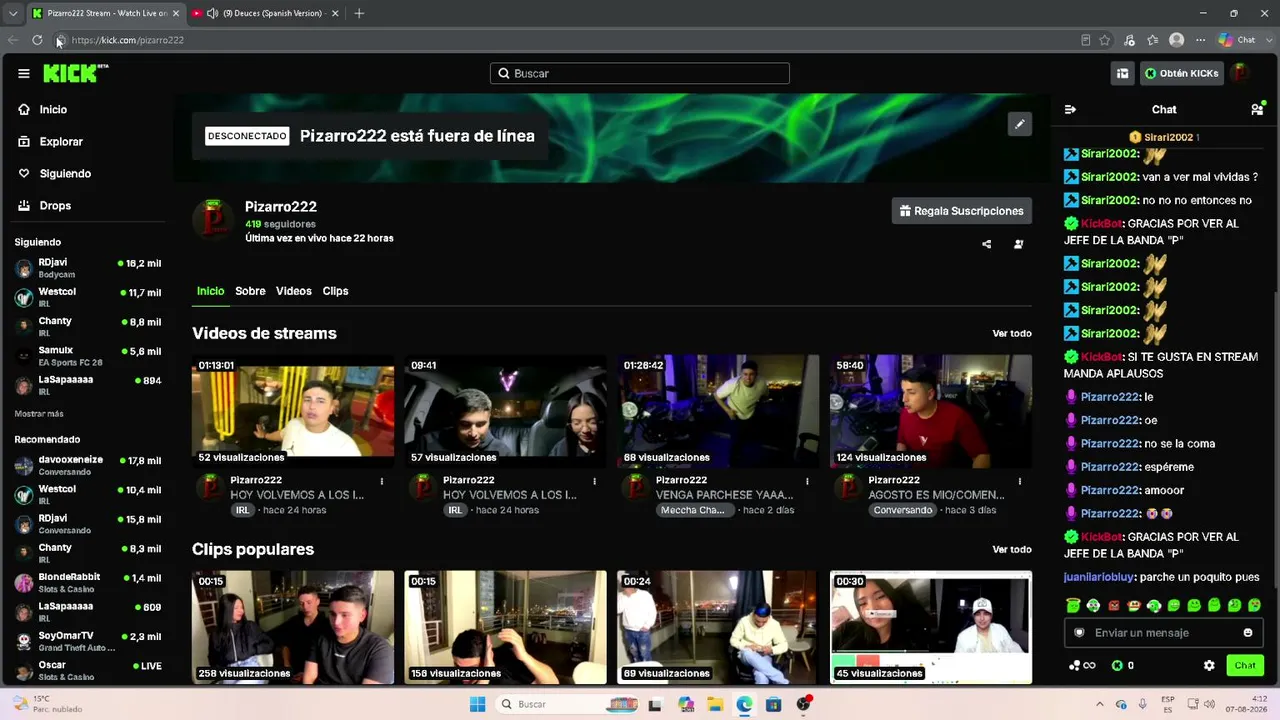The width and height of the screenshot is (1280, 720).
Task: Open browser settings and more menu
Action: [x=1200, y=40]
